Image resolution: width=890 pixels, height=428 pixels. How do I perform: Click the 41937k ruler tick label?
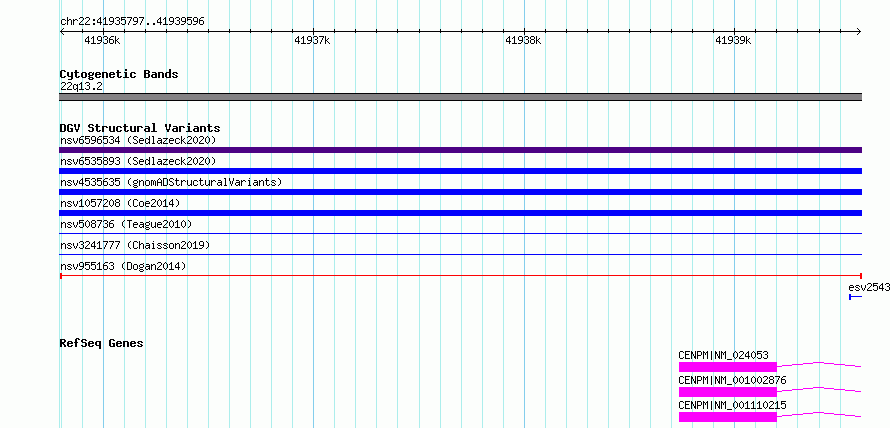[313, 40]
